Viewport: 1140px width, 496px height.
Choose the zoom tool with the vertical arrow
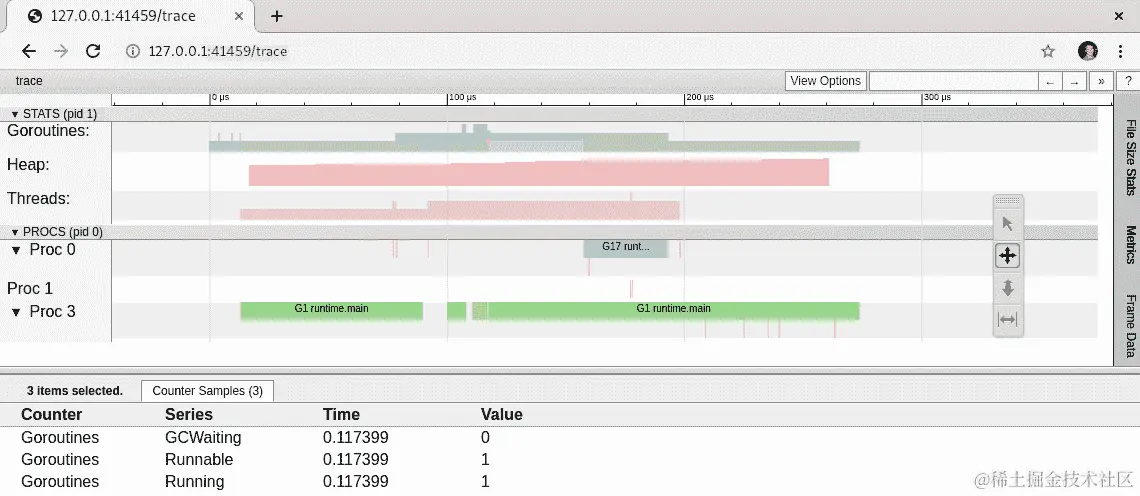click(x=1008, y=288)
